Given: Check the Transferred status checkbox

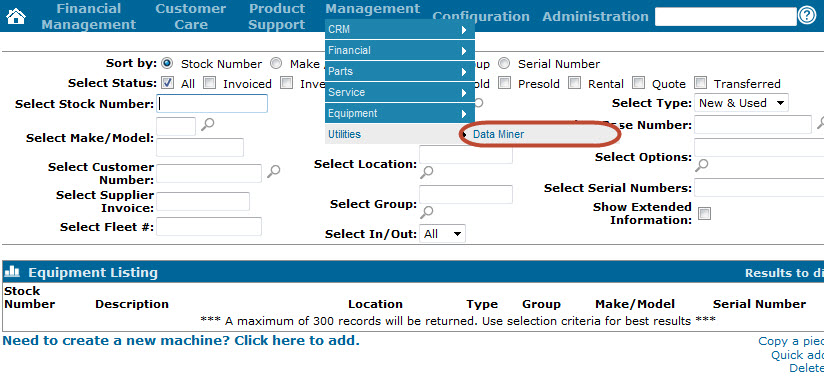Looking at the screenshot, I should coord(701,83).
